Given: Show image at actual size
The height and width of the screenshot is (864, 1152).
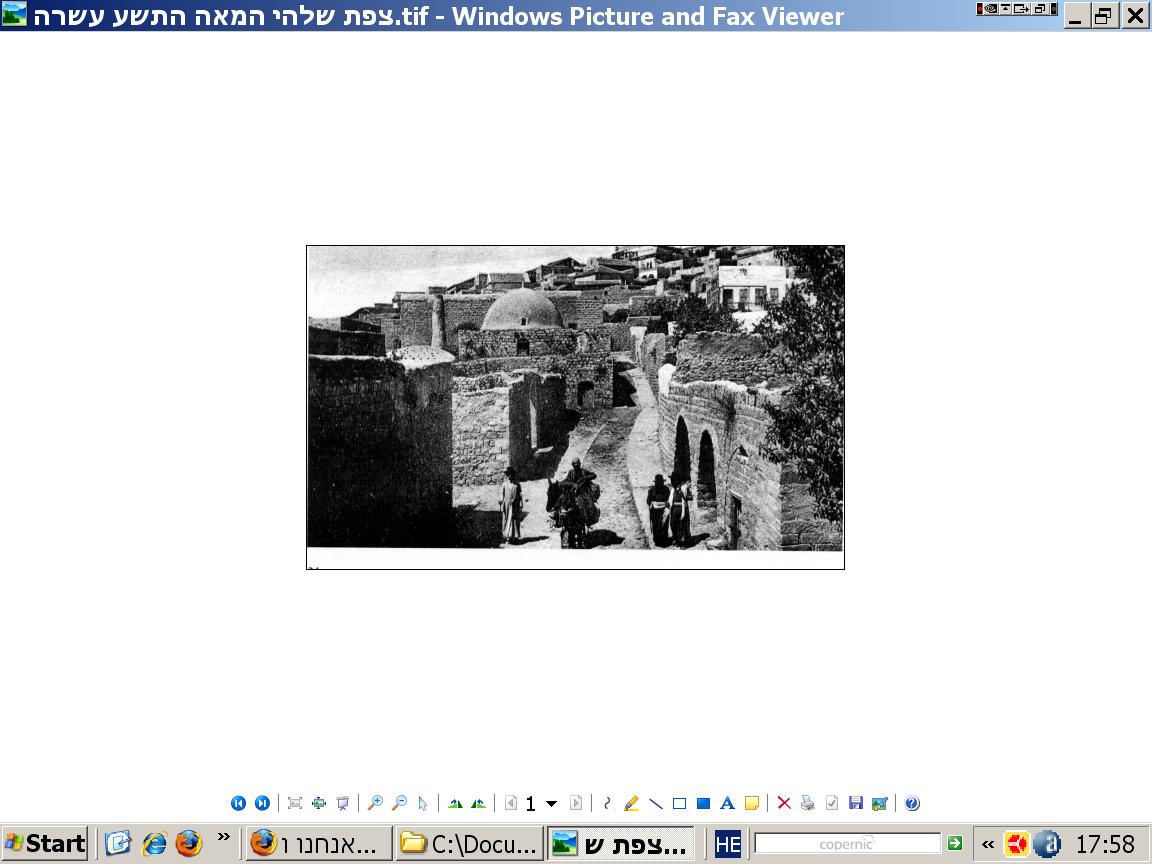Looking at the screenshot, I should pyautogui.click(x=319, y=803).
